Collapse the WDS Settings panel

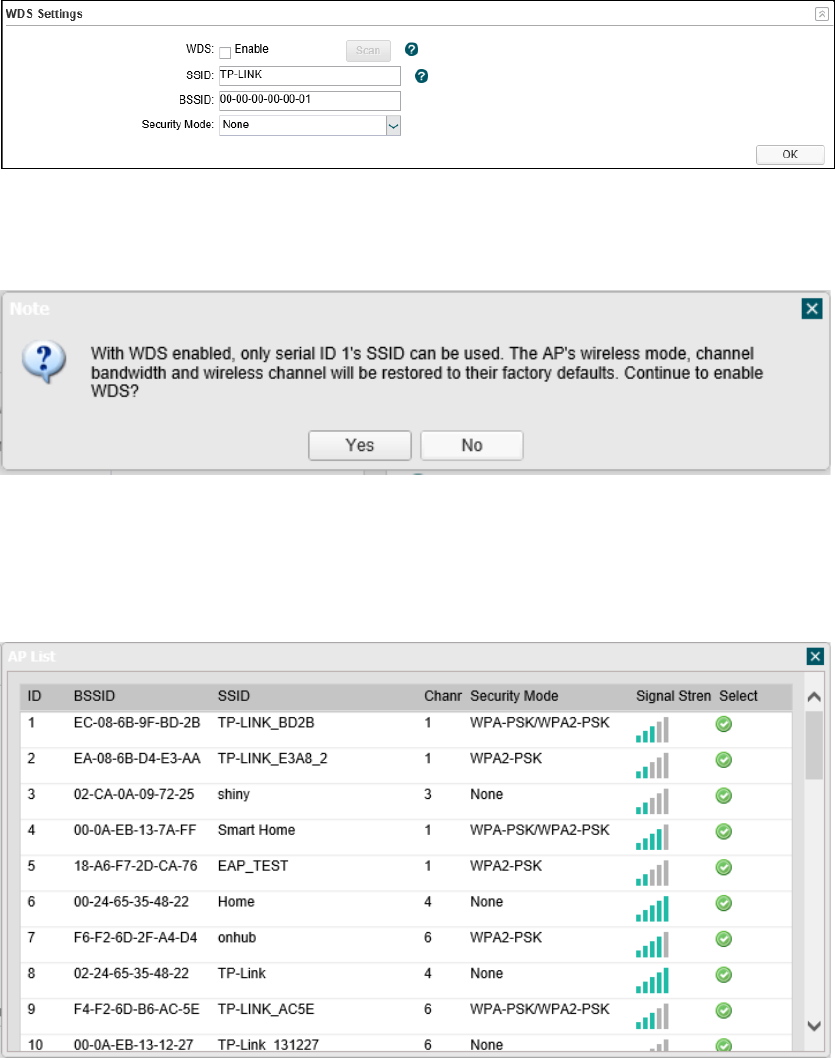[x=822, y=13]
